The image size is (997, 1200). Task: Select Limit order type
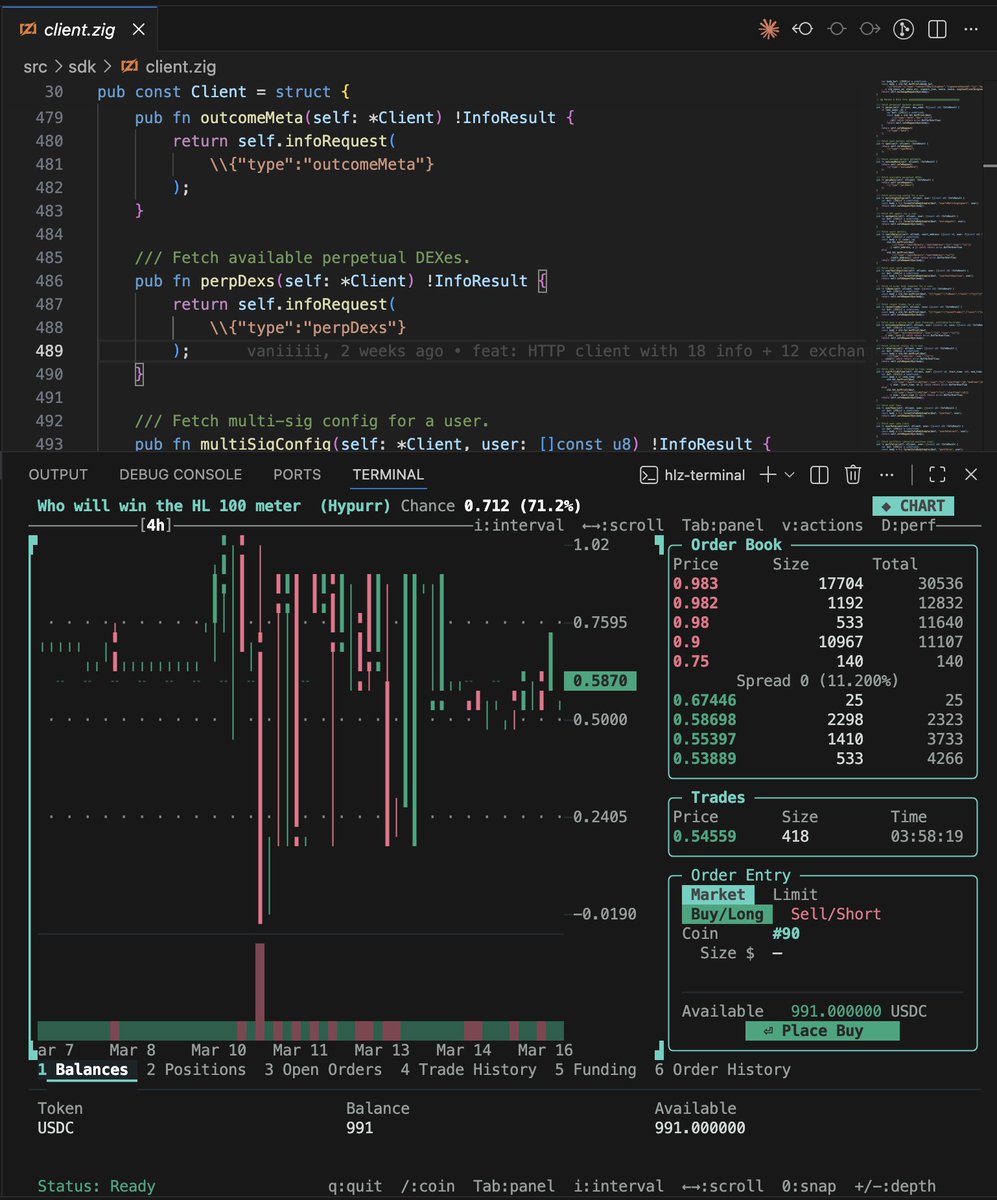795,895
